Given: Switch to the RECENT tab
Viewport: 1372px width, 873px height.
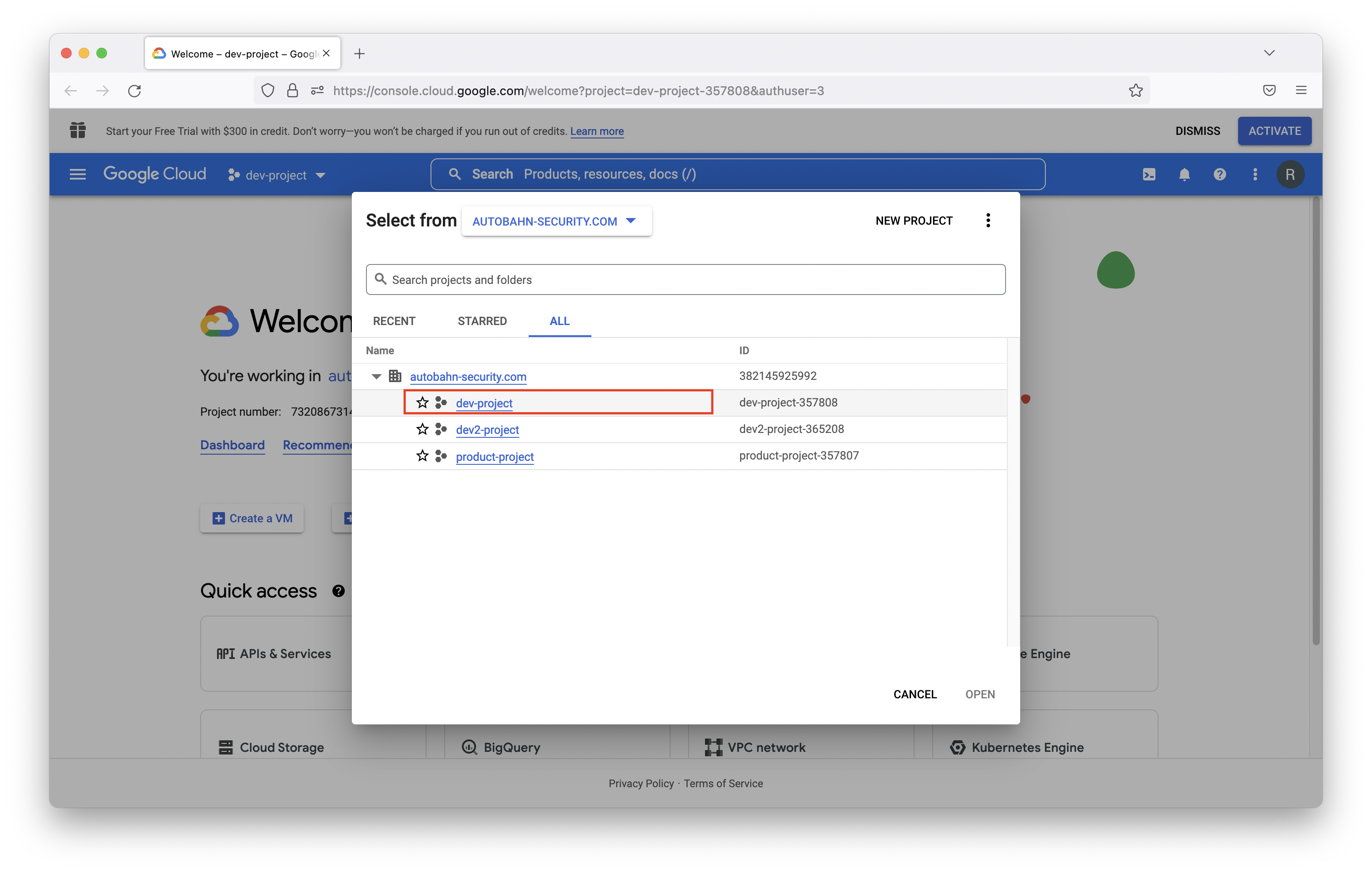Looking at the screenshot, I should pyautogui.click(x=394, y=321).
